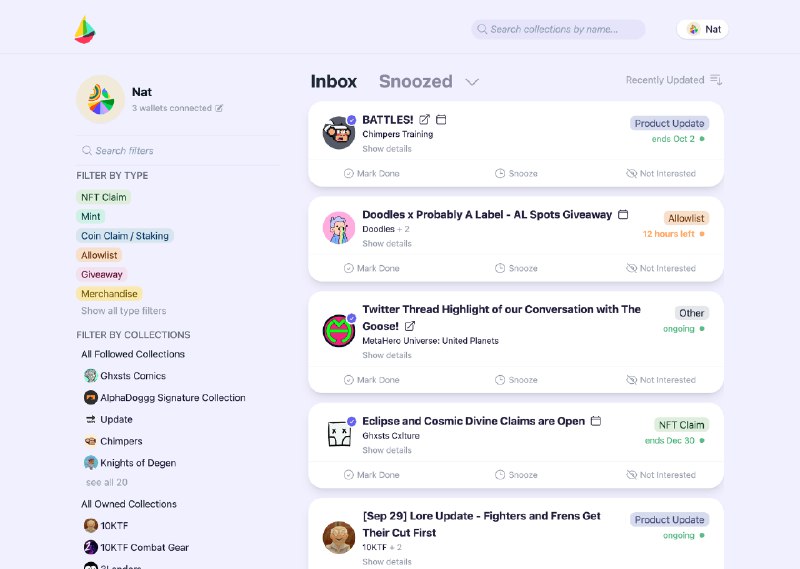
Task: Click the MetaHero Universe avatar
Action: [x=339, y=331]
